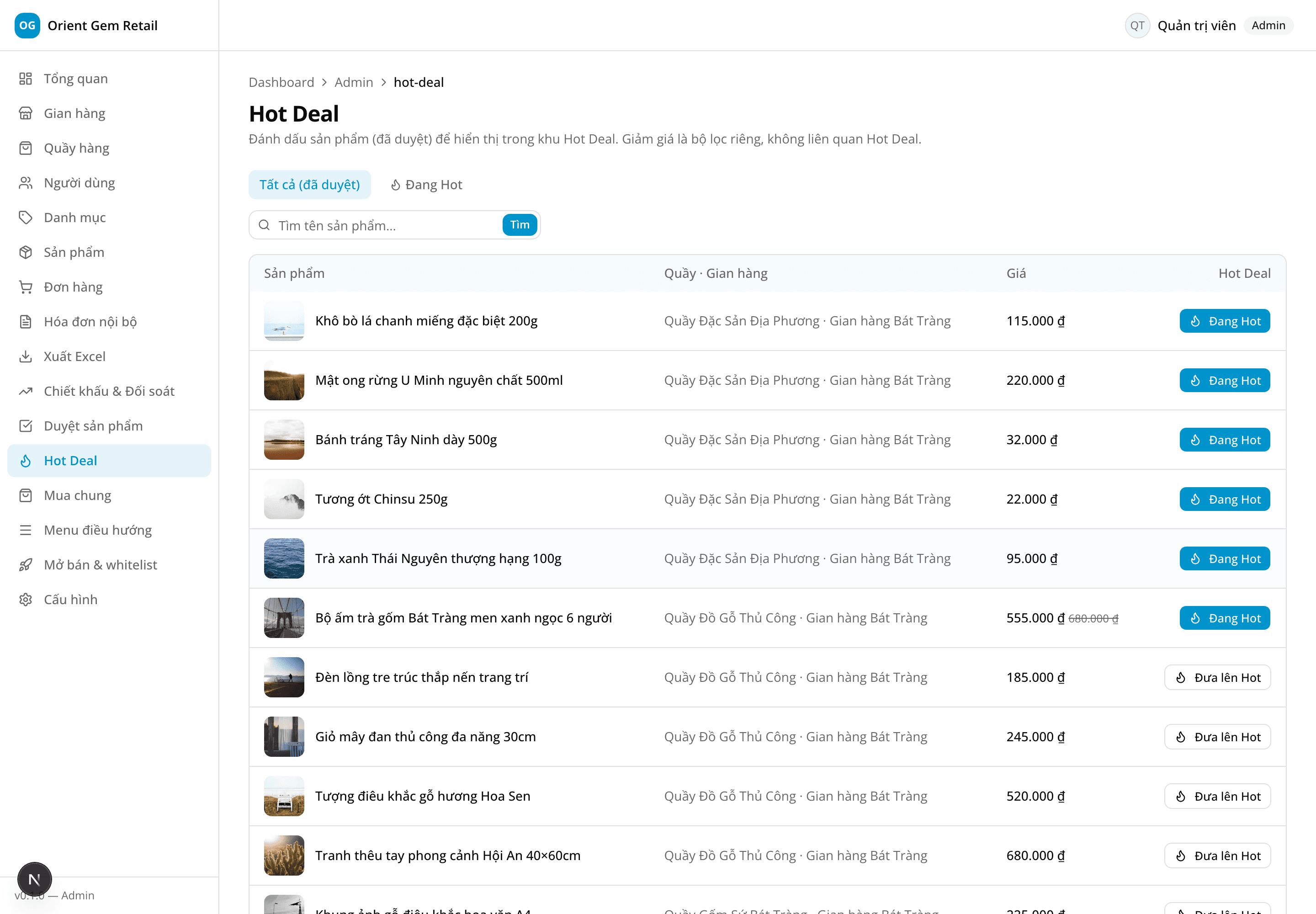Go to the Duyệt sản phẩm menu item

coord(109,426)
